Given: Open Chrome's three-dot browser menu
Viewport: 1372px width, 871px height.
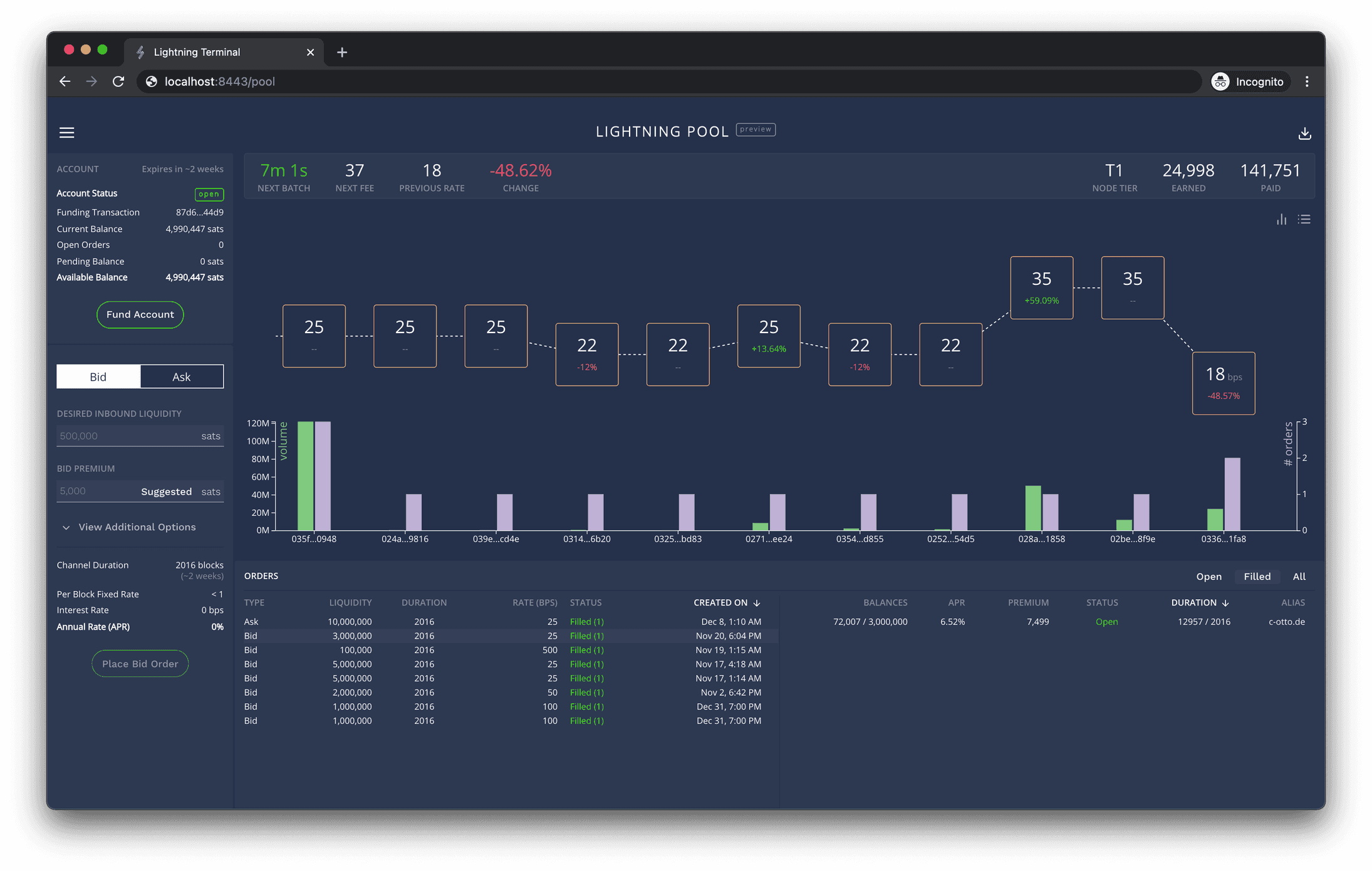Looking at the screenshot, I should [1307, 81].
